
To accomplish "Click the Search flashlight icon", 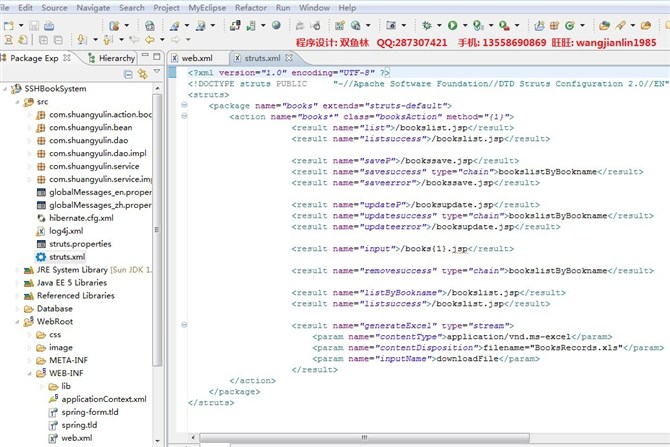I will coord(620,26).
